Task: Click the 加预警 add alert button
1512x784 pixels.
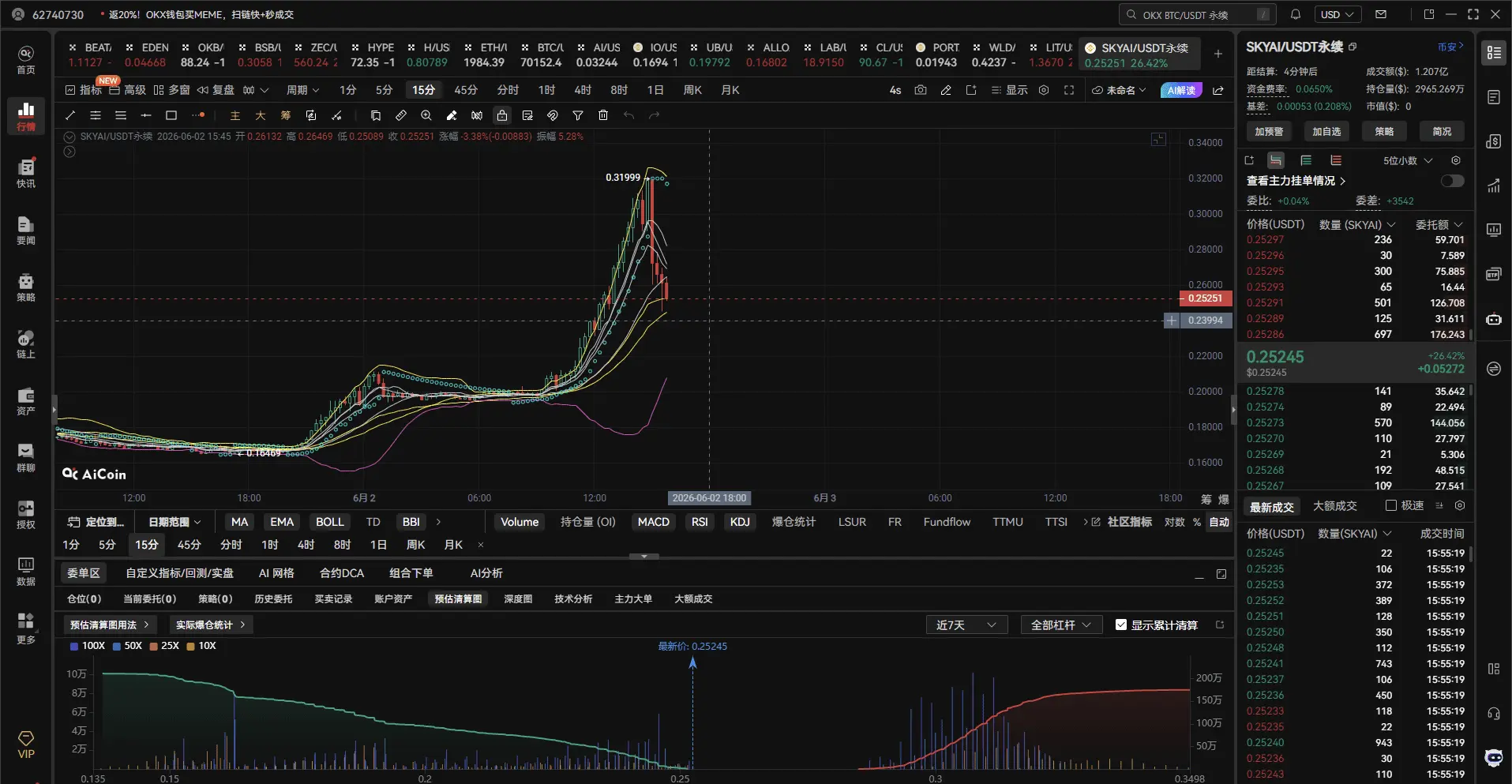Action: click(x=1269, y=131)
